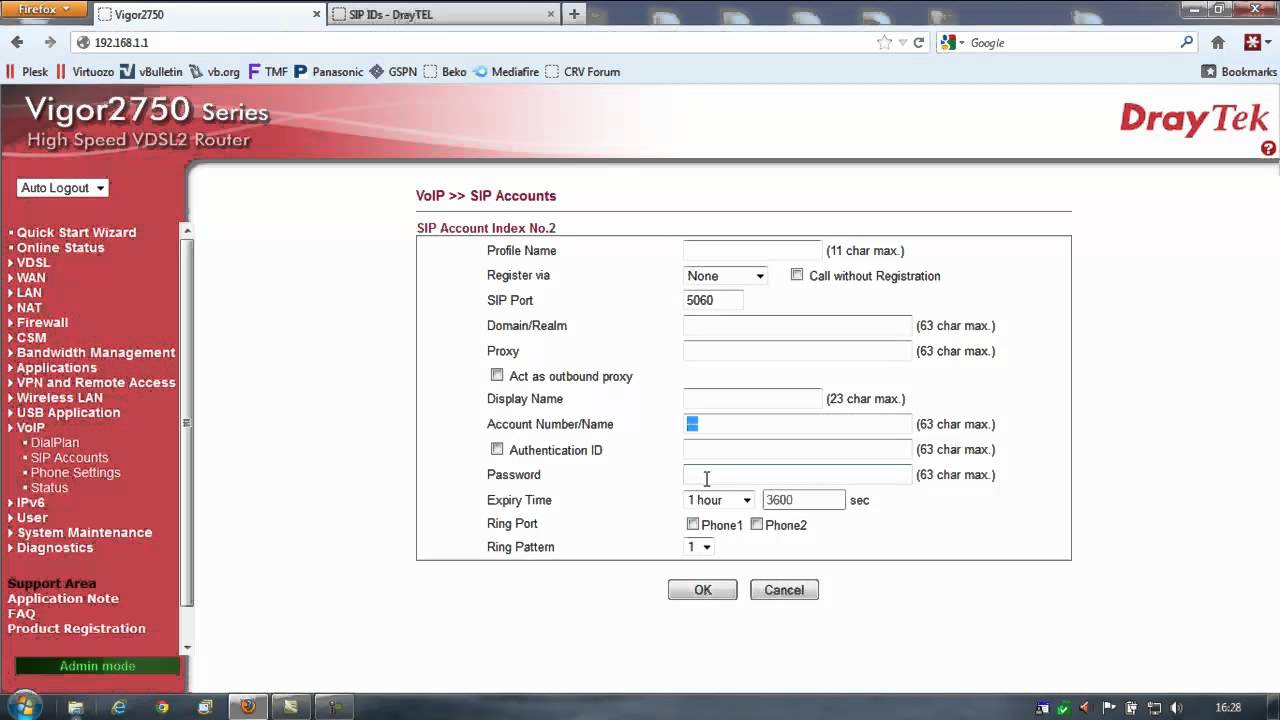Open the DrayTek red help question-mark icon
The width and height of the screenshot is (1280, 720).
[1268, 148]
